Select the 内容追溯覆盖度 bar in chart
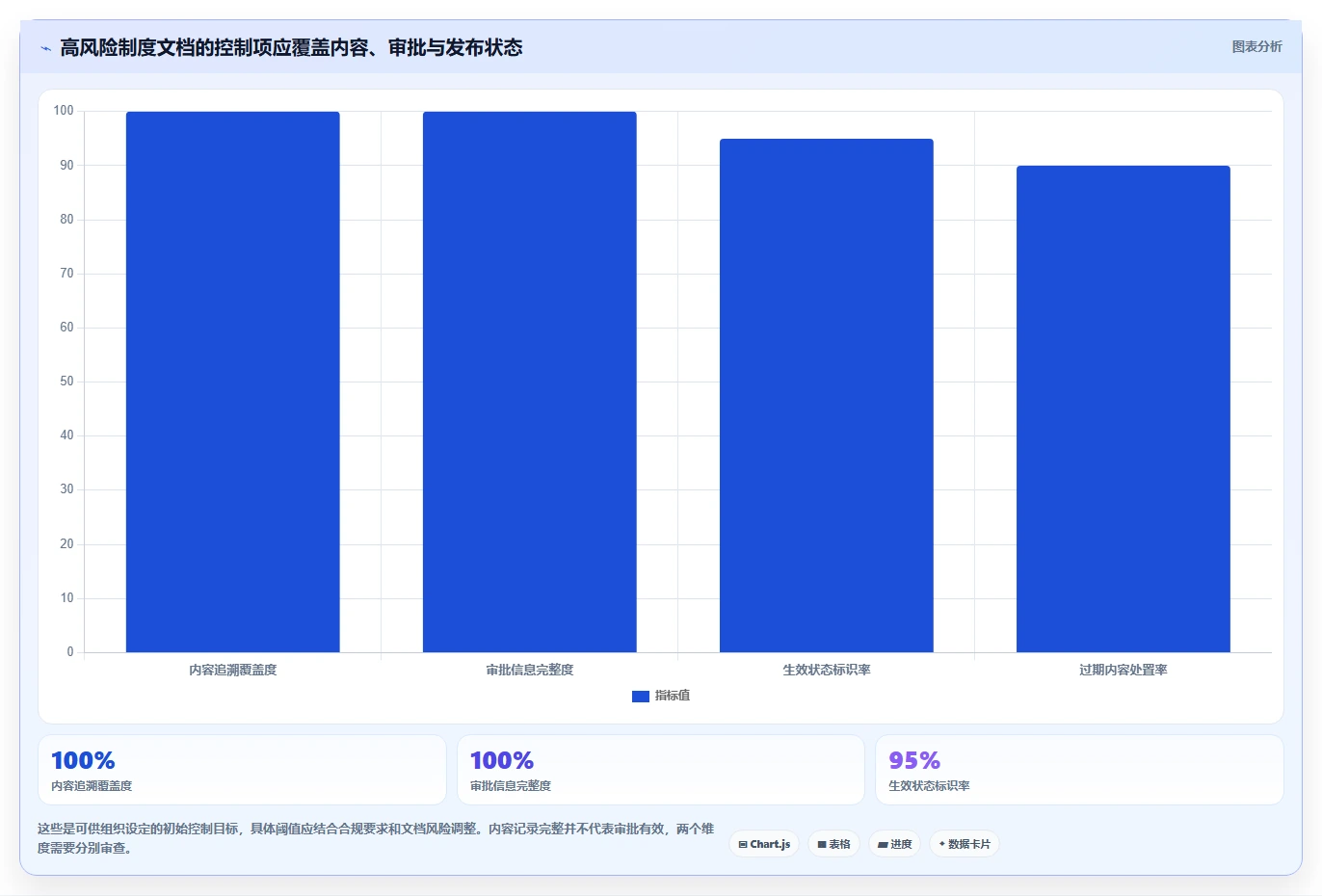This screenshot has height=896, width=1322. (x=233, y=382)
